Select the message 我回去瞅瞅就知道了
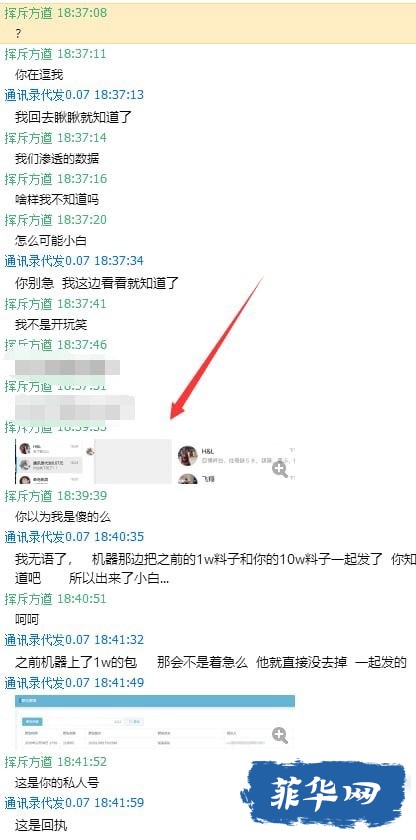 pyautogui.click(x=73, y=117)
